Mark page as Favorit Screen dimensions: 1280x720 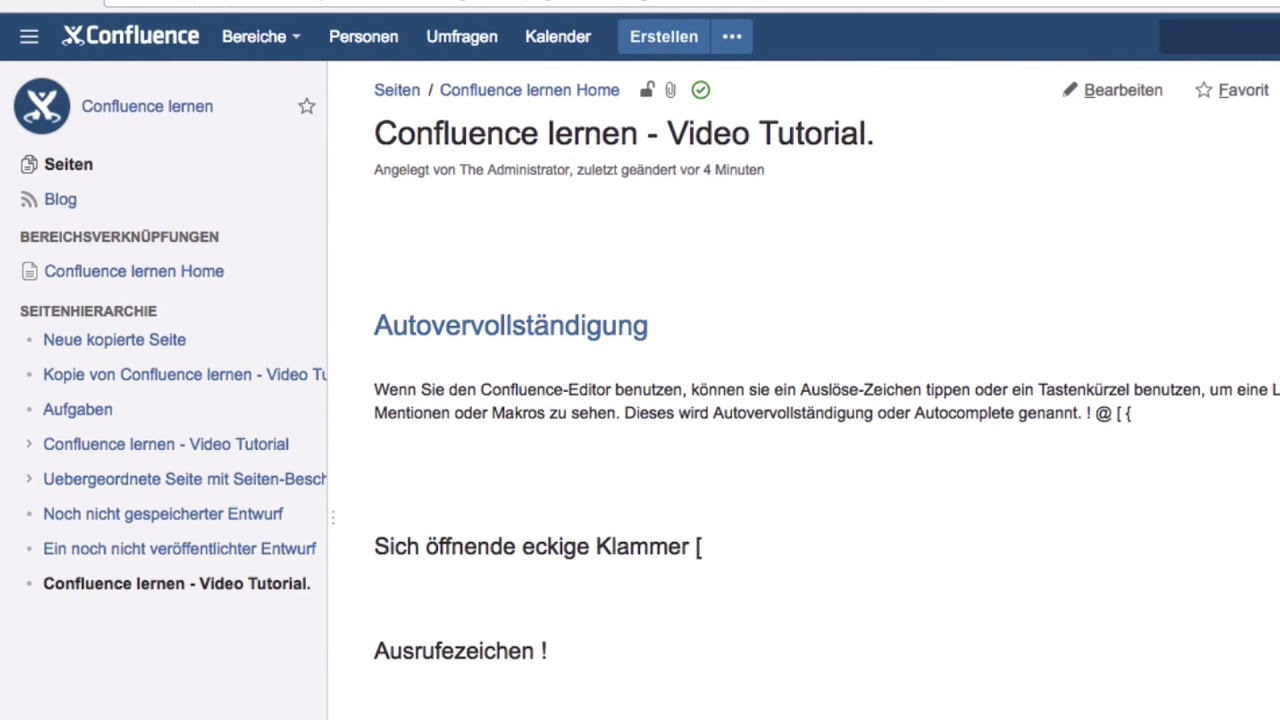pyautogui.click(x=1232, y=90)
